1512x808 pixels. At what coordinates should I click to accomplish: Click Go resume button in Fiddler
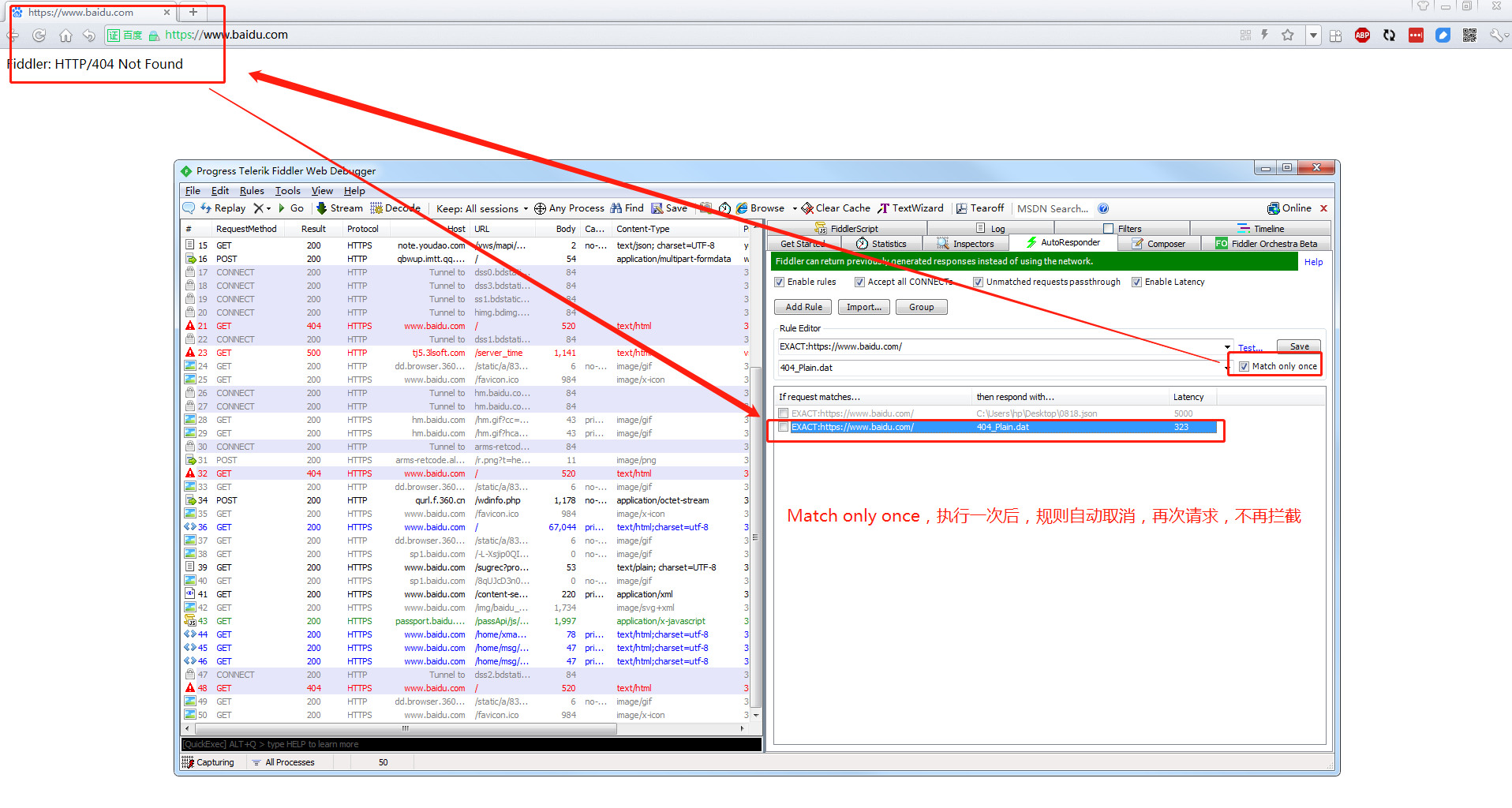[x=290, y=208]
